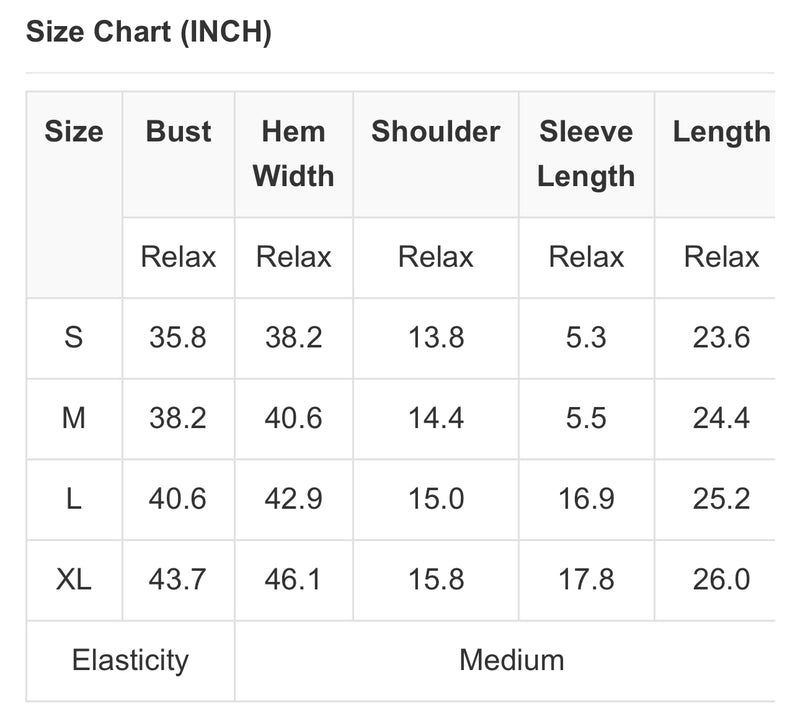The width and height of the screenshot is (800, 716).
Task: Select the L size row label
Action: (x=74, y=499)
